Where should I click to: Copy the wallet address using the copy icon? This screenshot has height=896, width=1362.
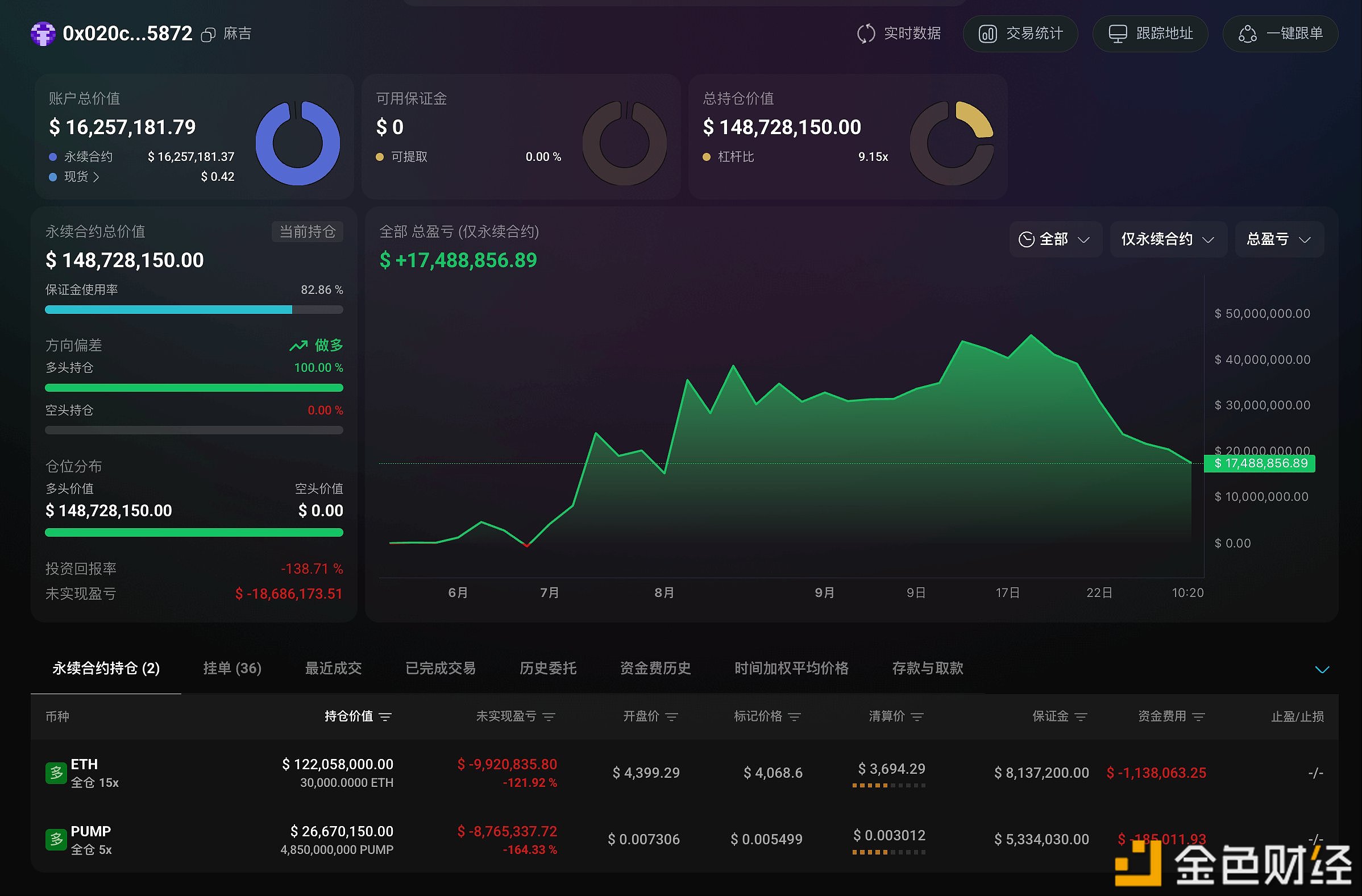[207, 34]
